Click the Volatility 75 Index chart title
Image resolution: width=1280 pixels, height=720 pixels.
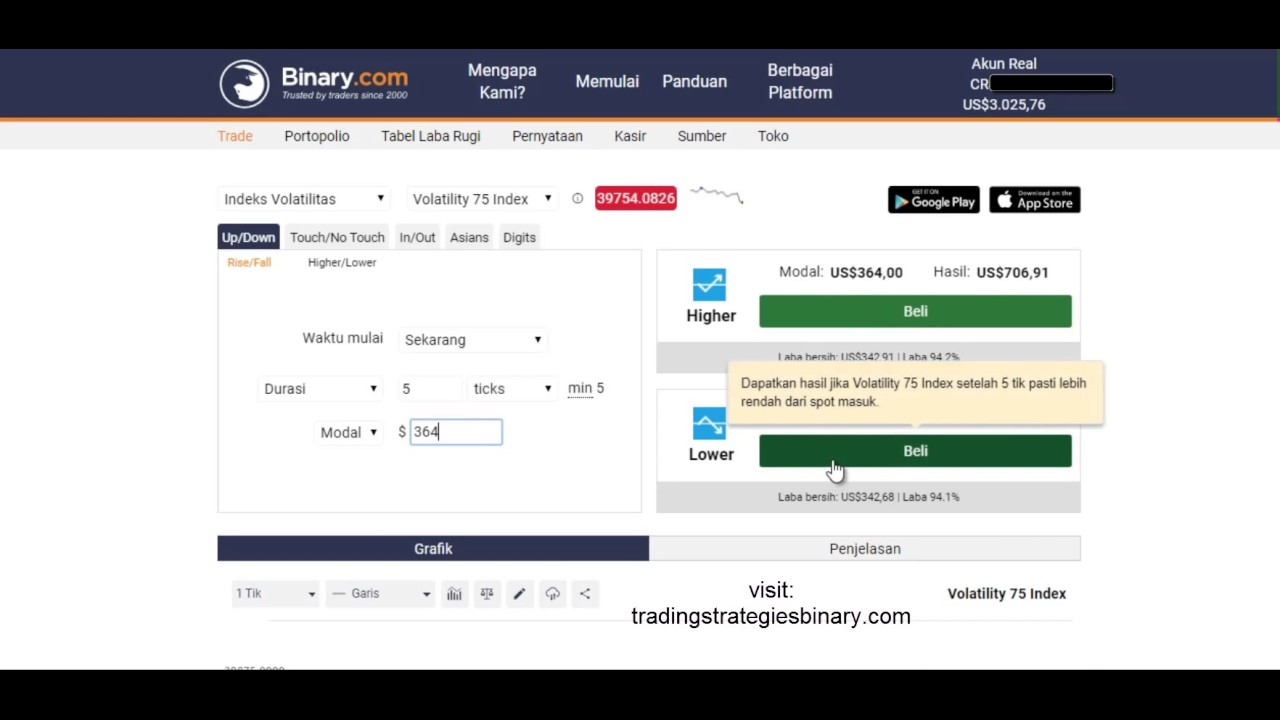1007,594
